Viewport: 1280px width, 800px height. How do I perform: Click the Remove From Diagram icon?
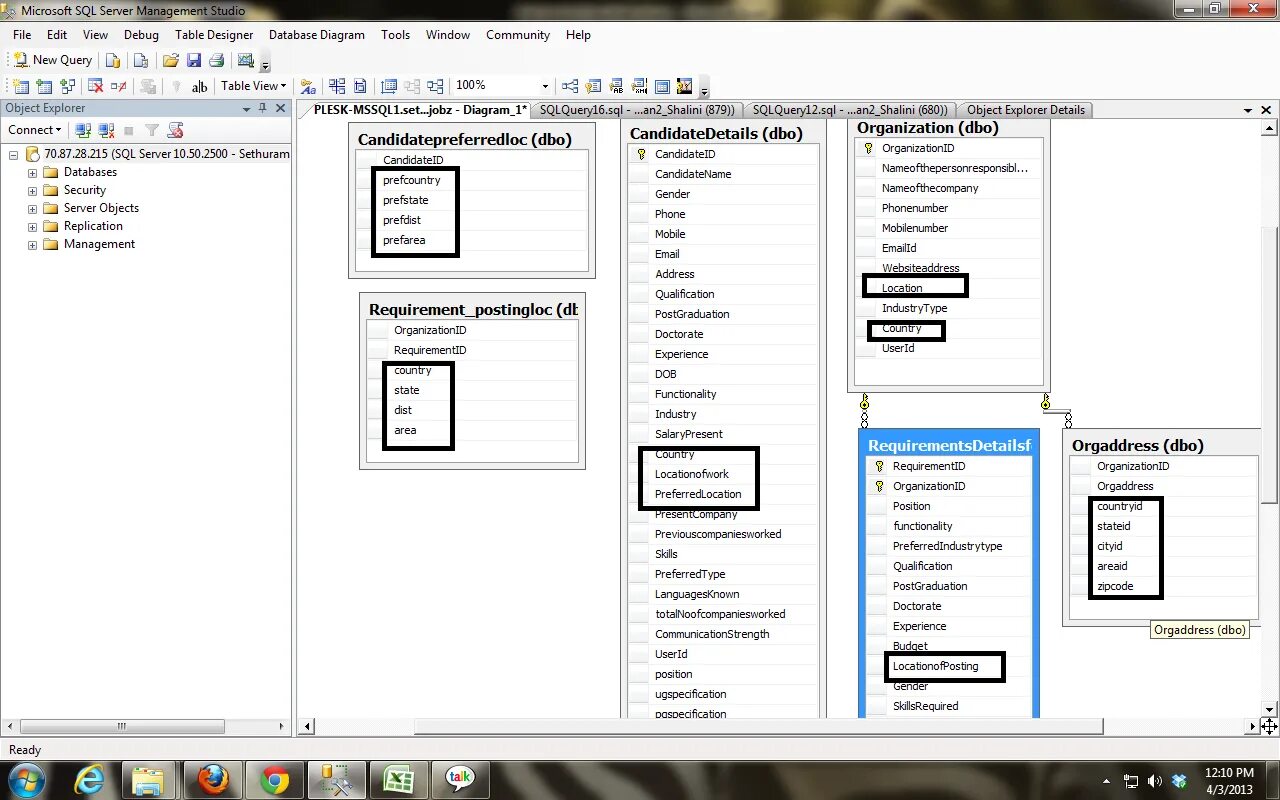119,86
